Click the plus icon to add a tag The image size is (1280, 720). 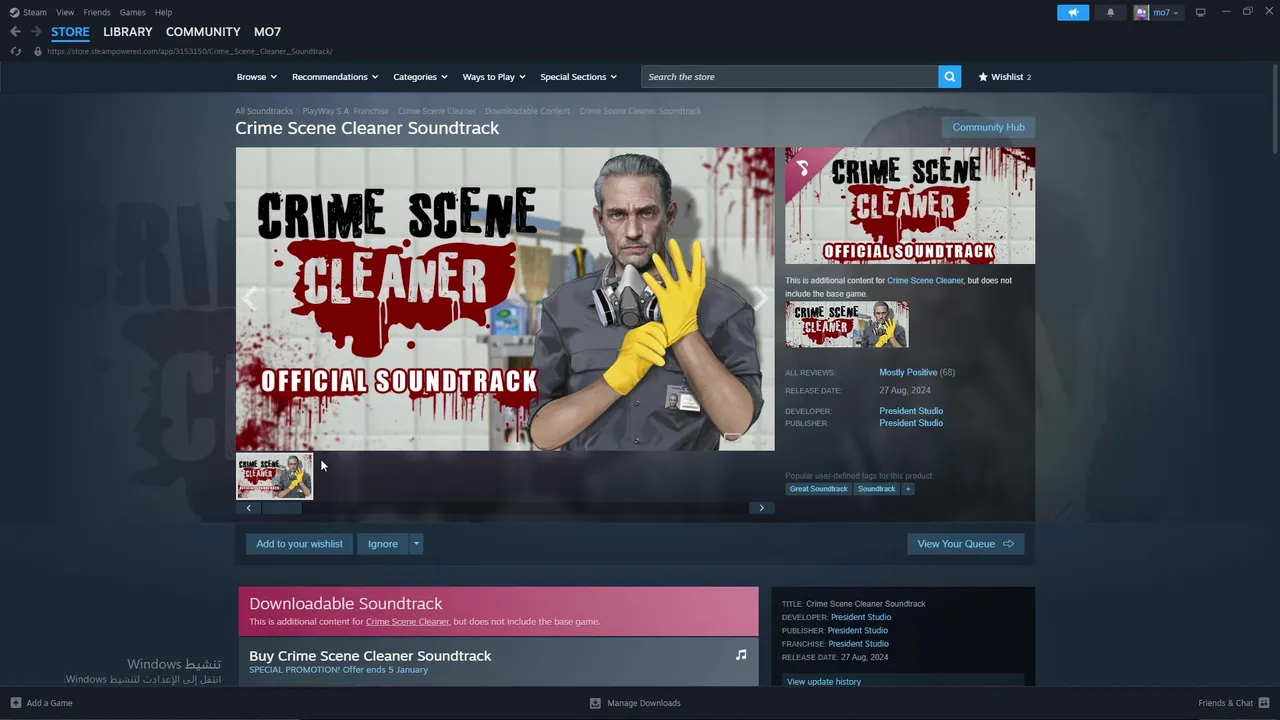click(x=908, y=489)
